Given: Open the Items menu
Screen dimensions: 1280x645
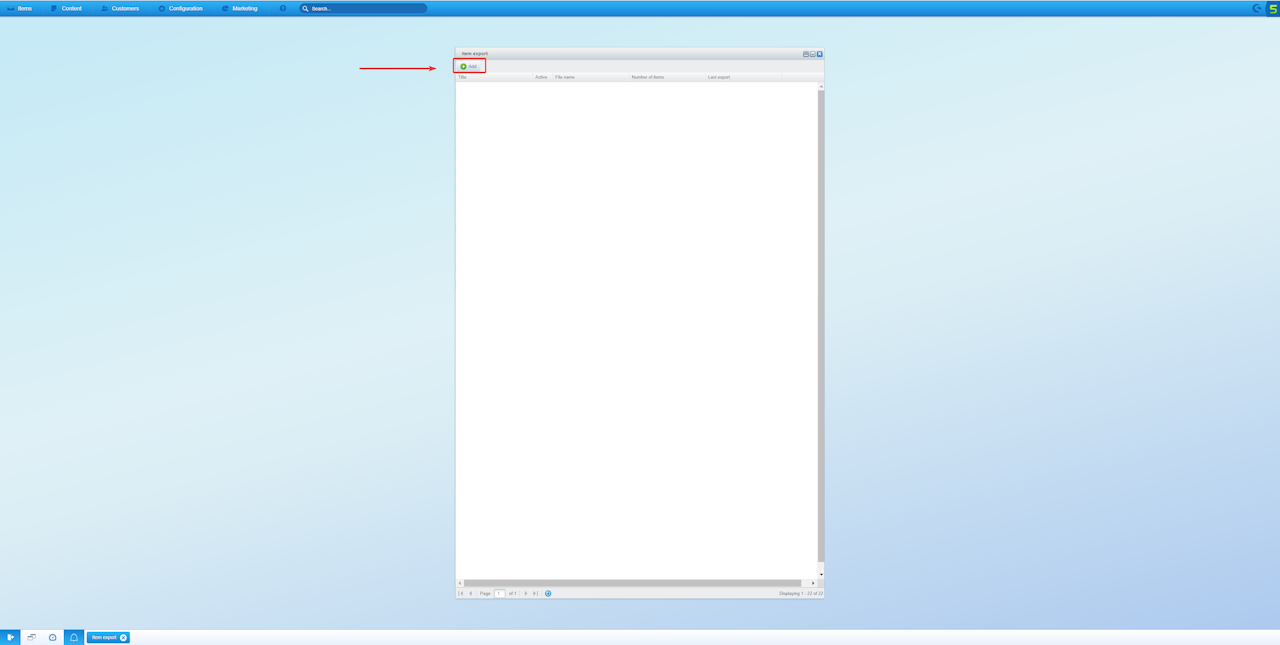Looking at the screenshot, I should 19,8.
